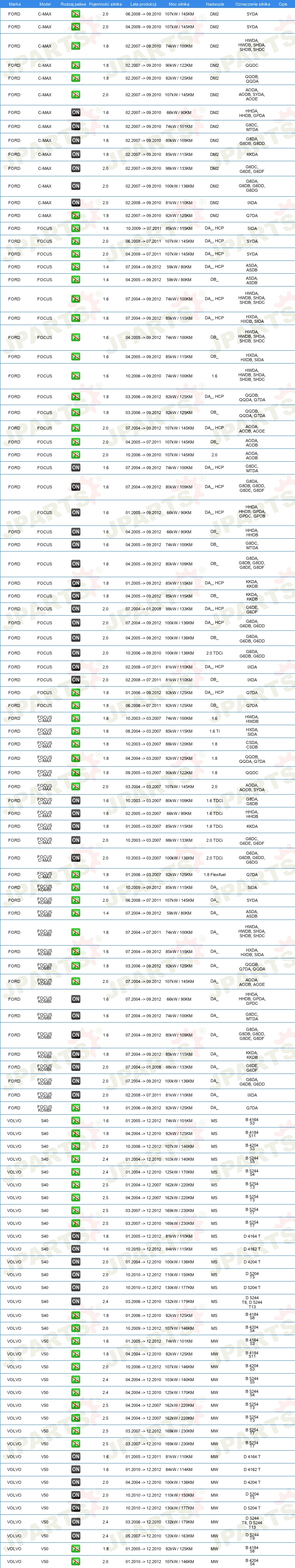Click ON icon in DM2 G8DC, MTDA row

click(75, 126)
